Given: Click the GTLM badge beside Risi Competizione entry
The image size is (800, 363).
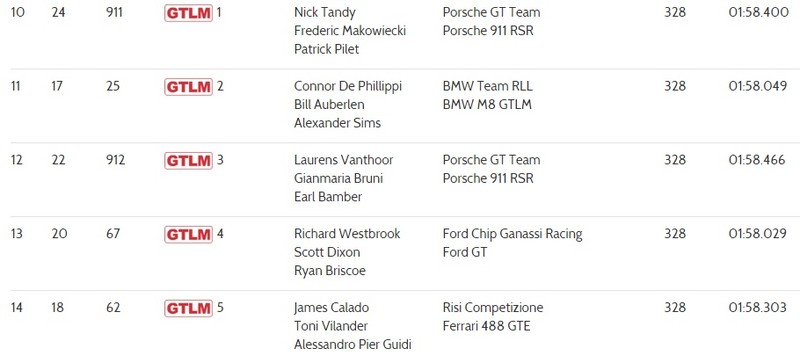Looking at the screenshot, I should pyautogui.click(x=188, y=308).
